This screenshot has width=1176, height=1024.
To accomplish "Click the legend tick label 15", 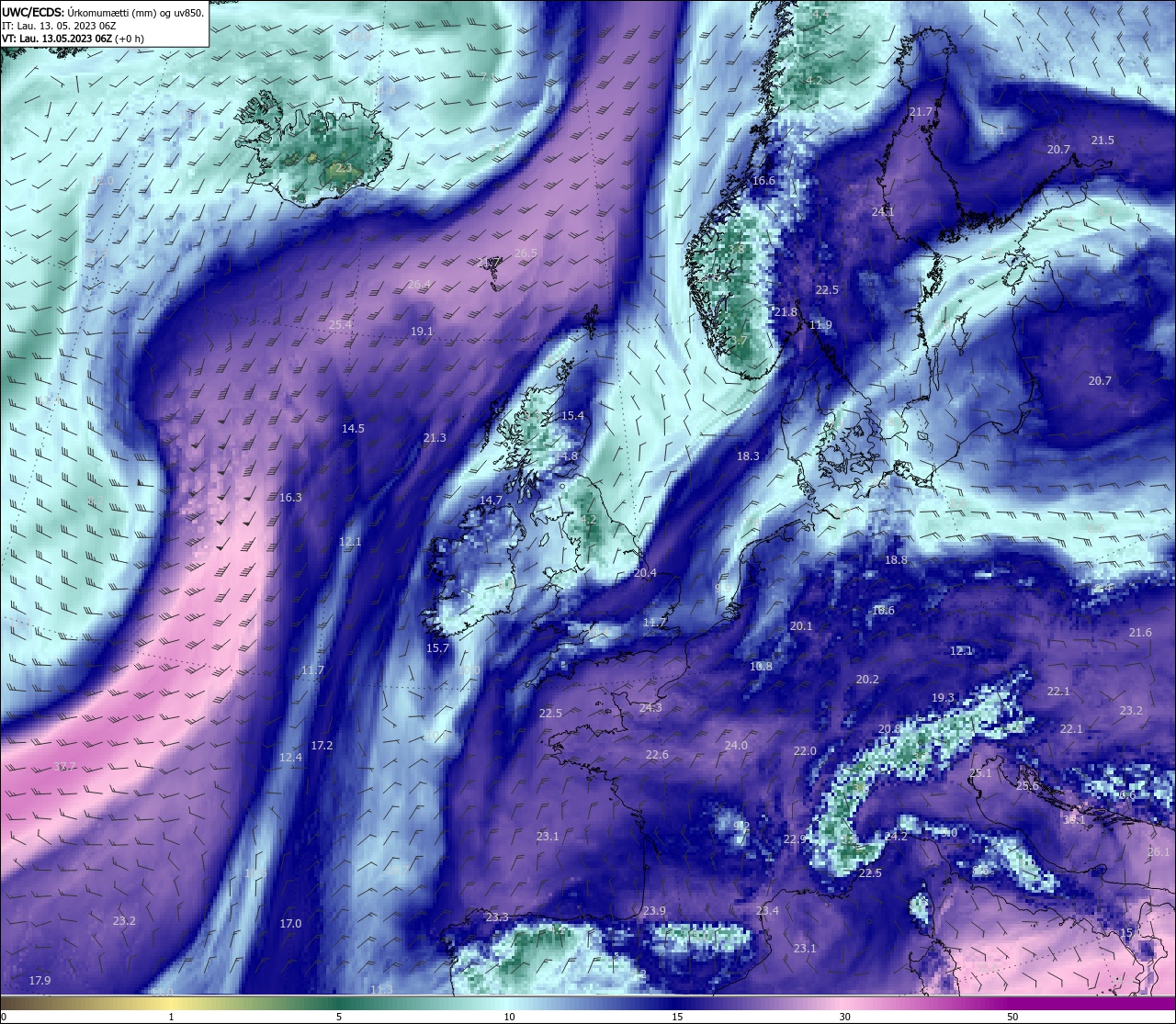I will 677,1017.
